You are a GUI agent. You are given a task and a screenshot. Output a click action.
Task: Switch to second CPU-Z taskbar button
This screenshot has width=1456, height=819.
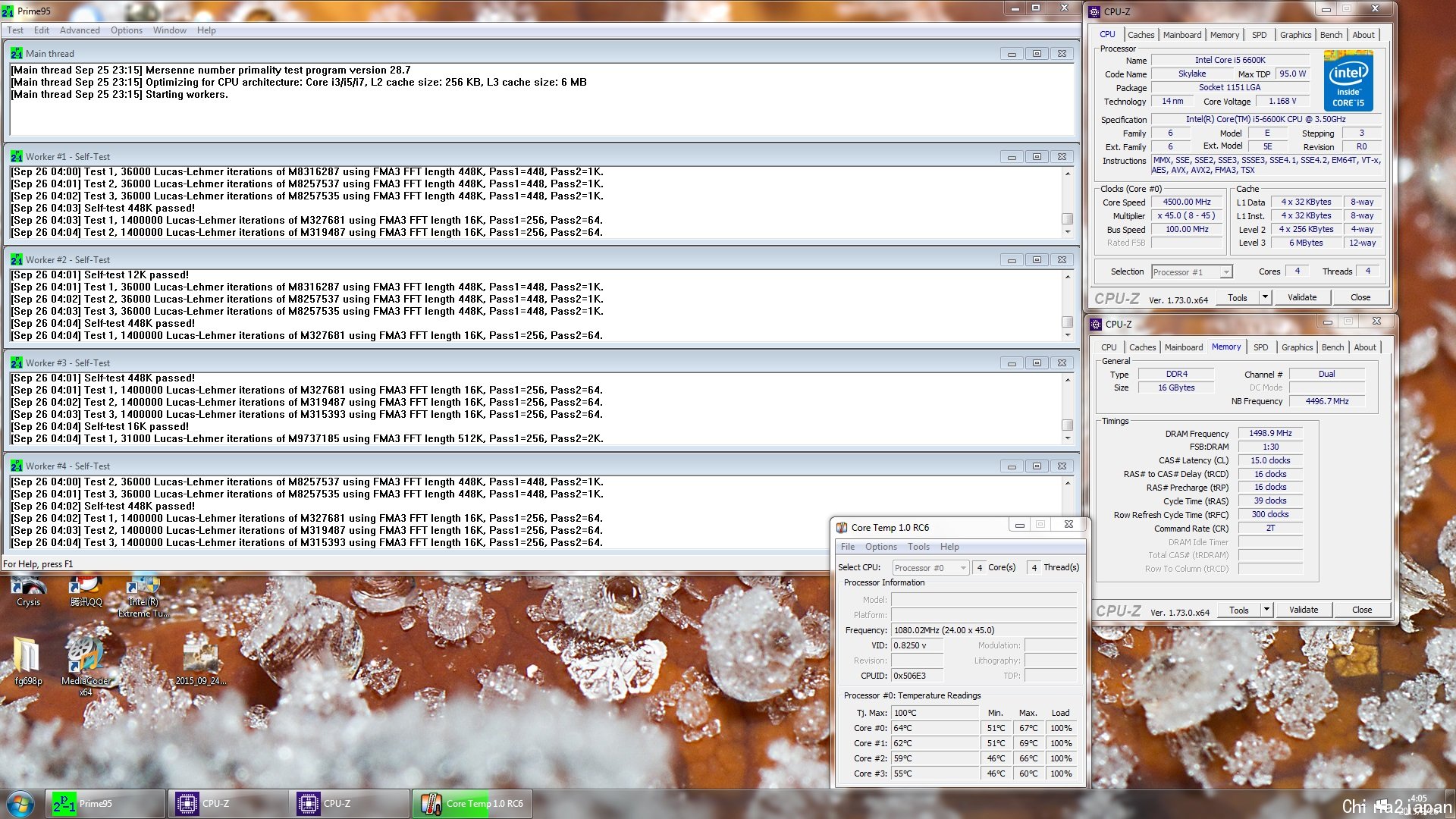[349, 804]
